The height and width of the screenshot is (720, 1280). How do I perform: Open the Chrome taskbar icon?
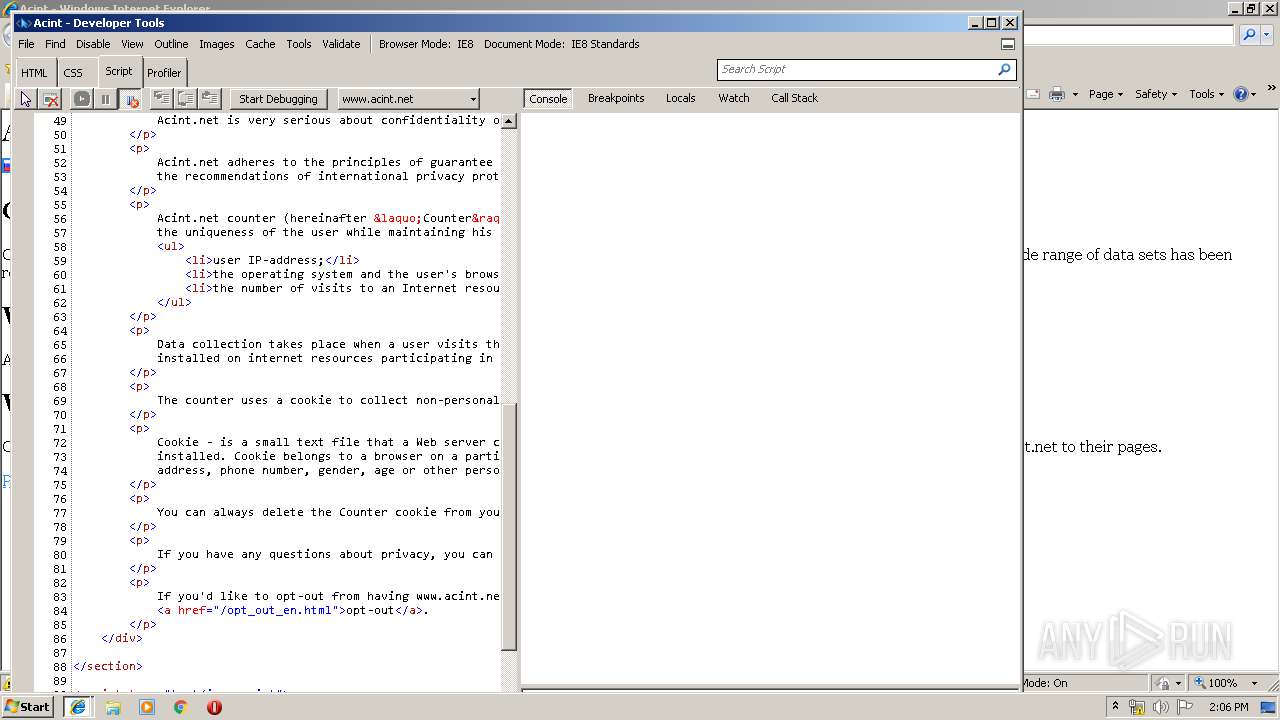[x=181, y=707]
